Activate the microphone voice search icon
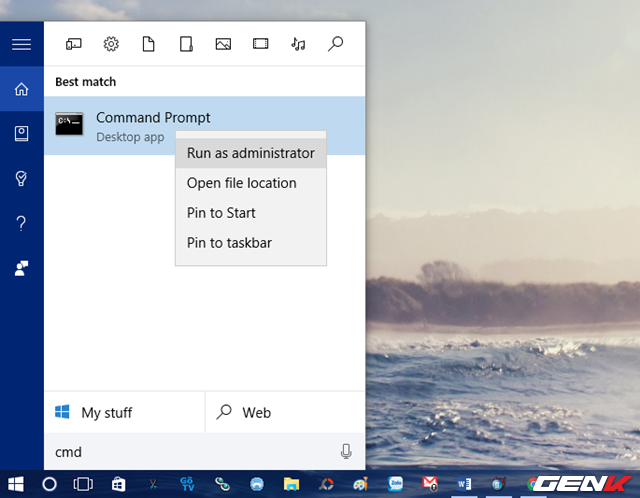Image resolution: width=640 pixels, height=498 pixels. coord(346,451)
